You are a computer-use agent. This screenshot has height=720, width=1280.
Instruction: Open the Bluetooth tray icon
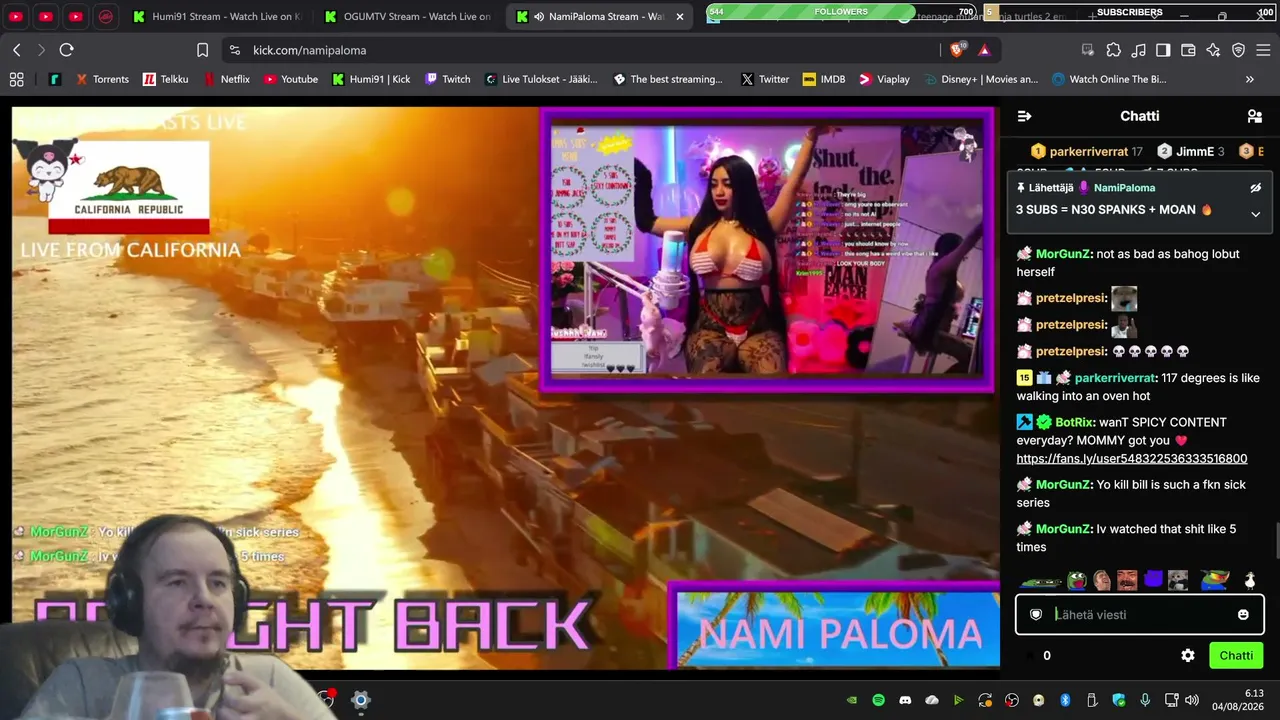(1065, 700)
